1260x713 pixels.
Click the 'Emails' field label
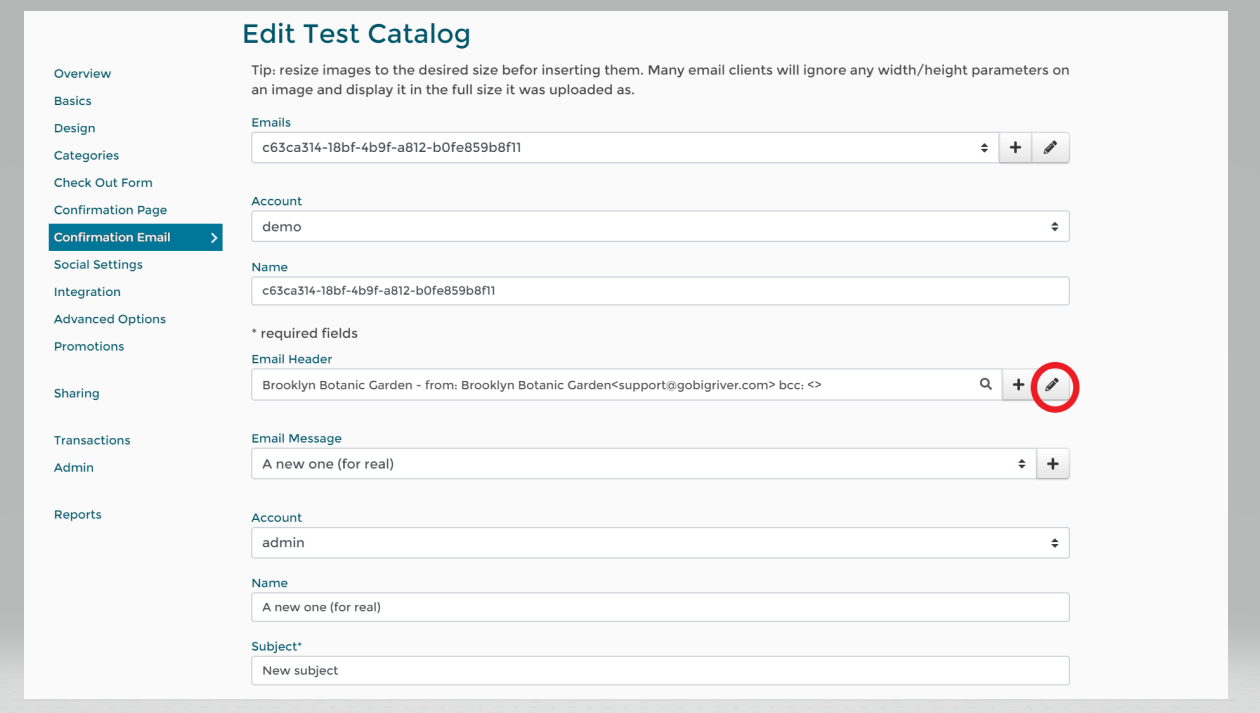pyautogui.click(x=271, y=122)
